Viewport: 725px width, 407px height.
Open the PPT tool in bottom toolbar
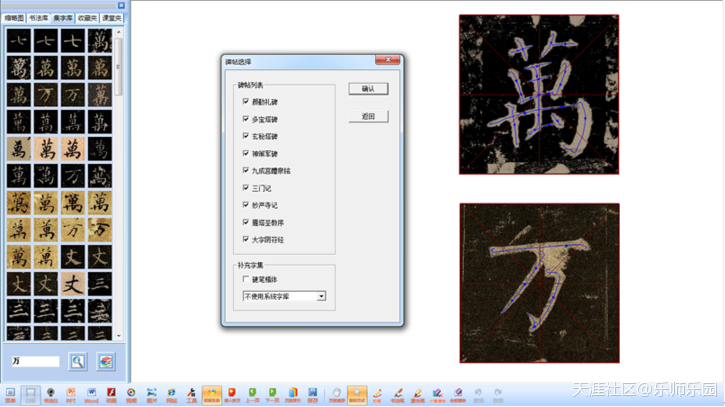pyautogui.click(x=70, y=392)
